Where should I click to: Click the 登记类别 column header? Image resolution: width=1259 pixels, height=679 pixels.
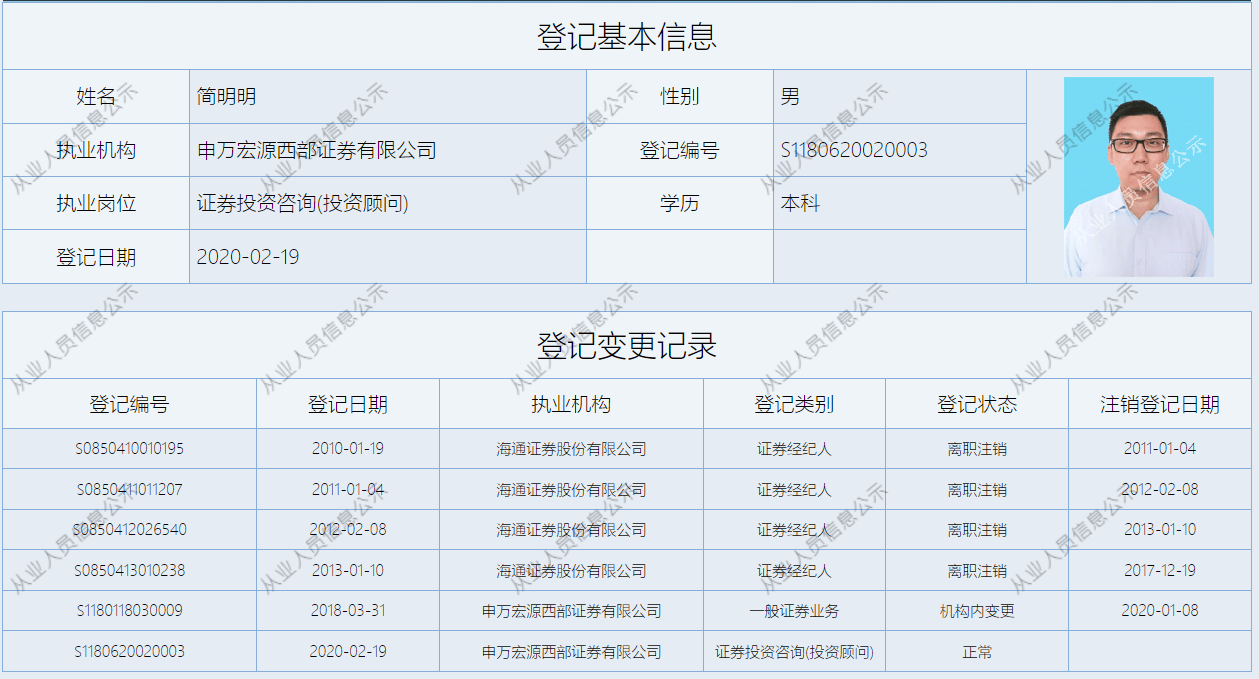tap(796, 403)
